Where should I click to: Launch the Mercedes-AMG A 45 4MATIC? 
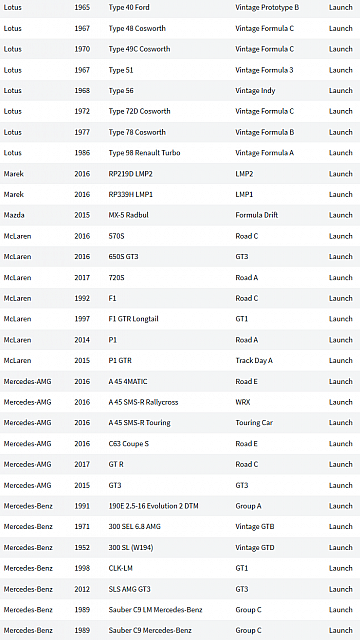(340, 381)
